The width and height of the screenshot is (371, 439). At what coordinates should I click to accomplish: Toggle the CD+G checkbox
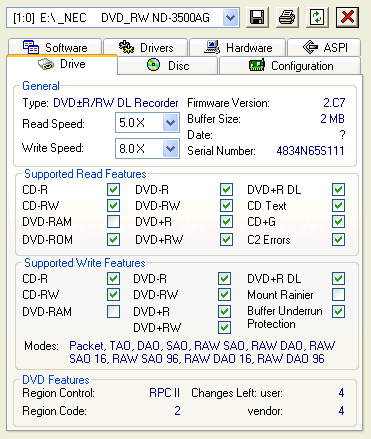(338, 222)
